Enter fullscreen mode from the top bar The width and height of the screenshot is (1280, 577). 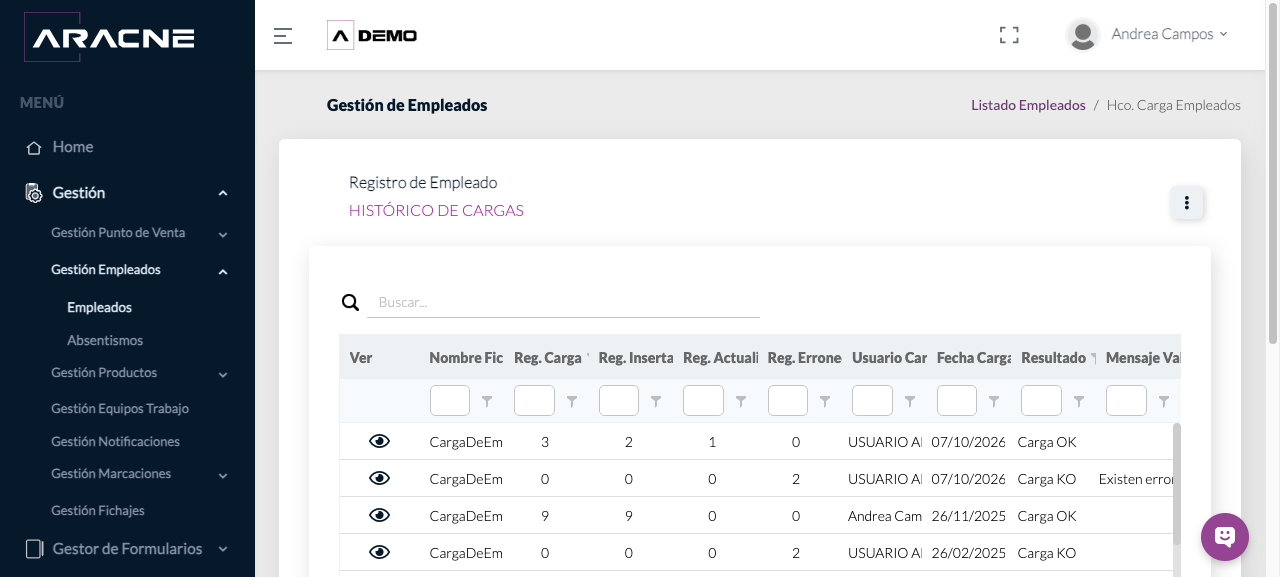[x=1009, y=35]
